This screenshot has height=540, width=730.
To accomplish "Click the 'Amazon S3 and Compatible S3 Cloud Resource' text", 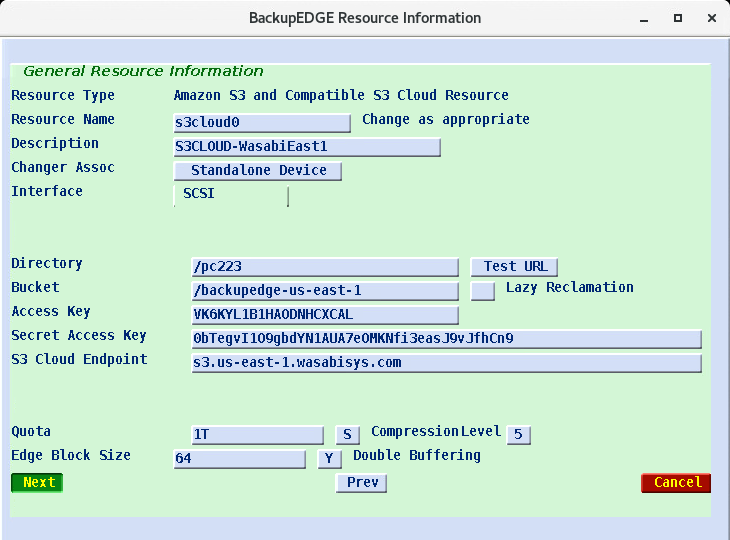I will [341, 95].
